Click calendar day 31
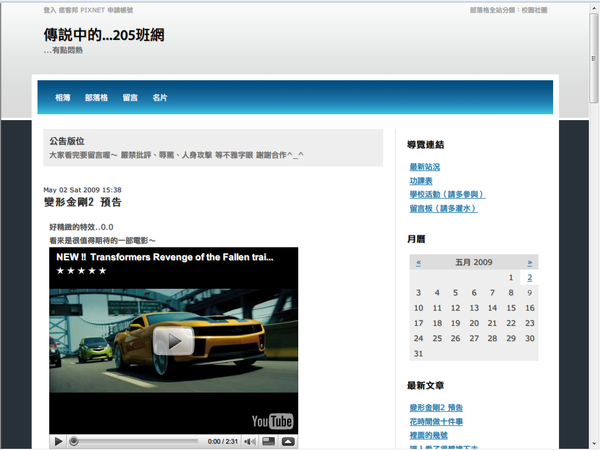The width and height of the screenshot is (600, 450). point(418,354)
